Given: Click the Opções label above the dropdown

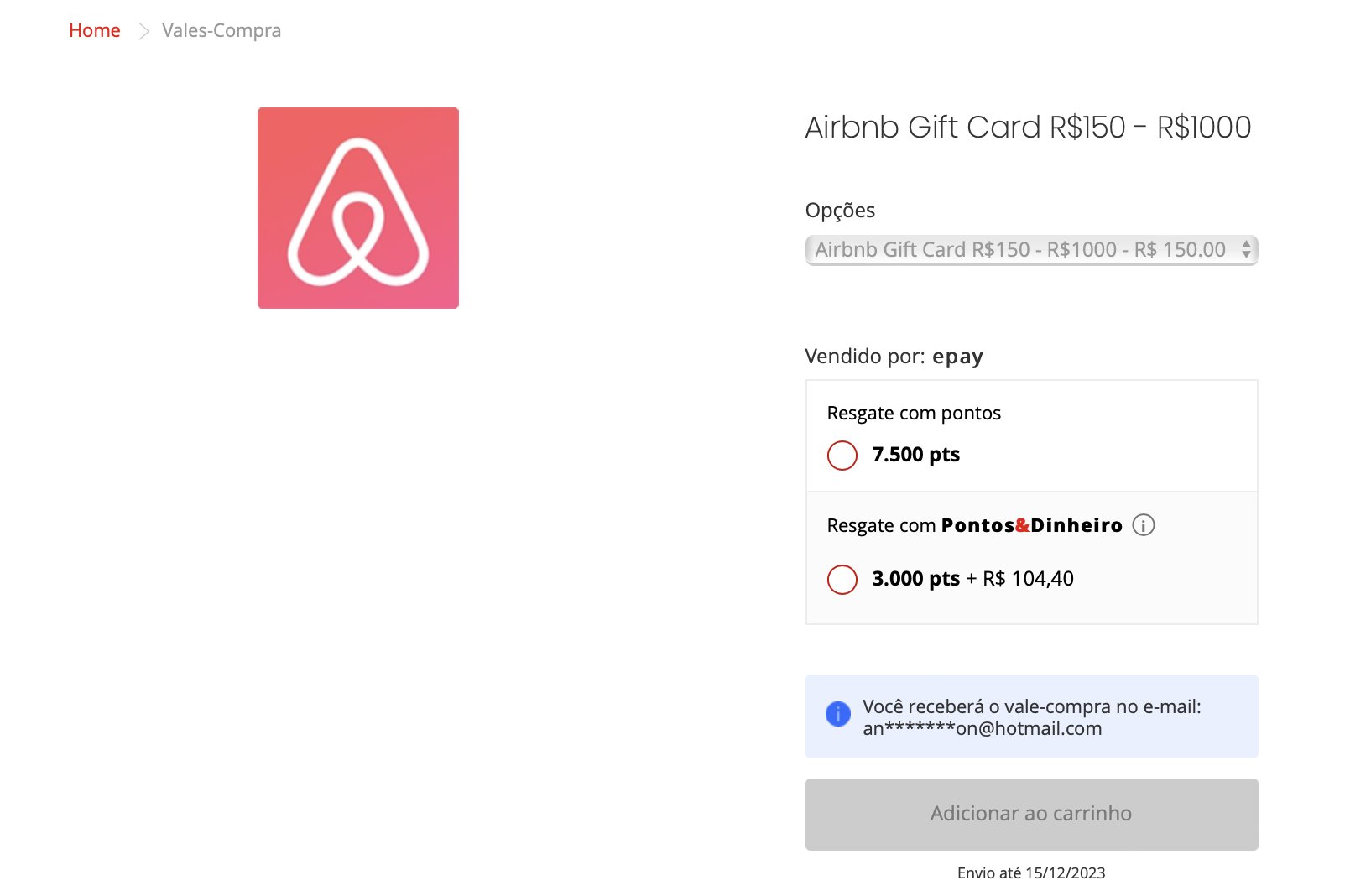Looking at the screenshot, I should click(x=840, y=211).
